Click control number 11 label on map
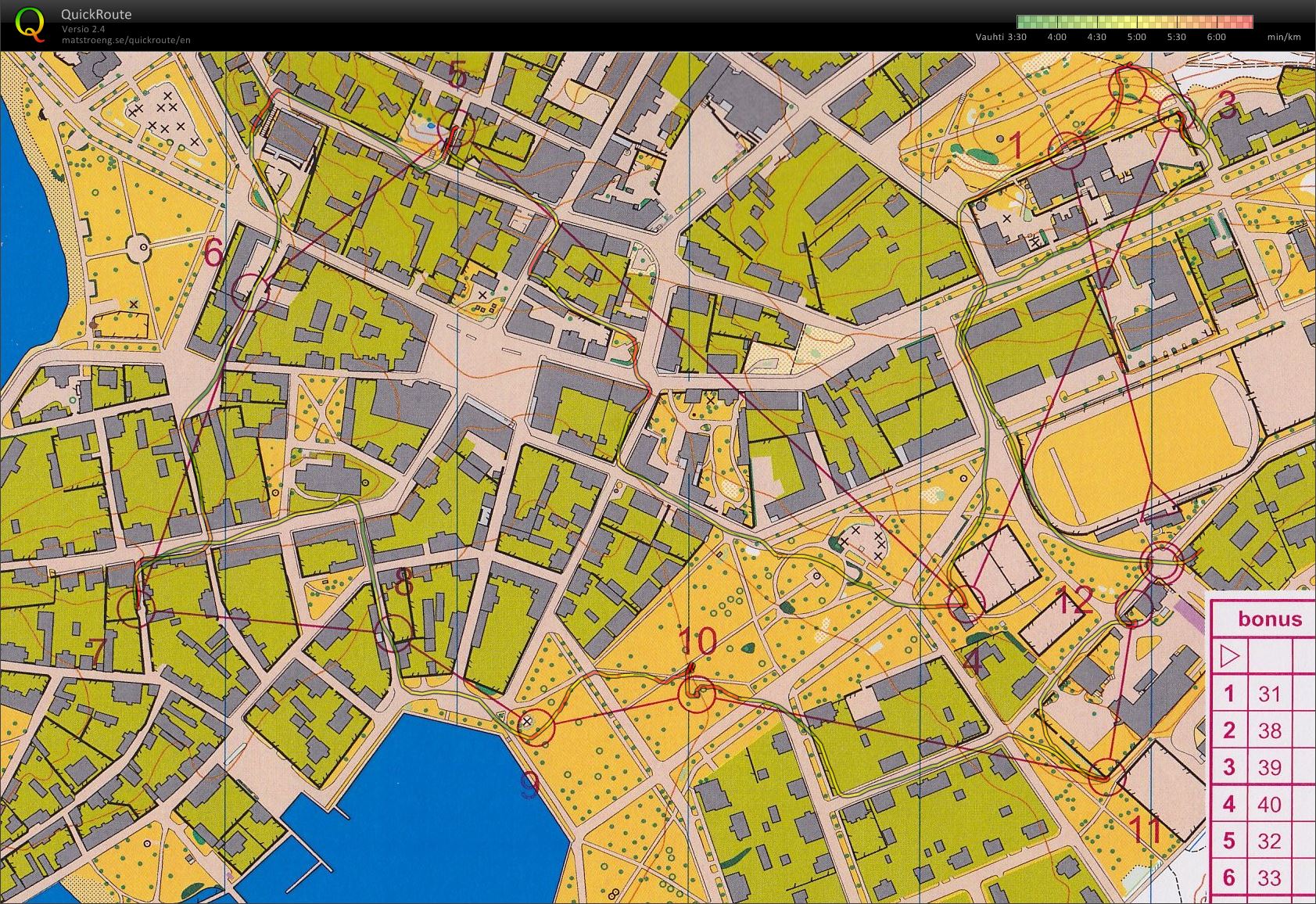The image size is (1316, 904). click(x=1146, y=830)
